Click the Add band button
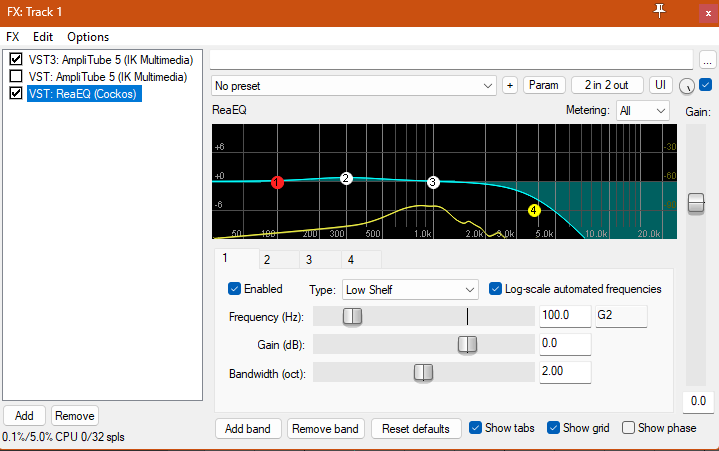719x451 pixels. click(249, 429)
